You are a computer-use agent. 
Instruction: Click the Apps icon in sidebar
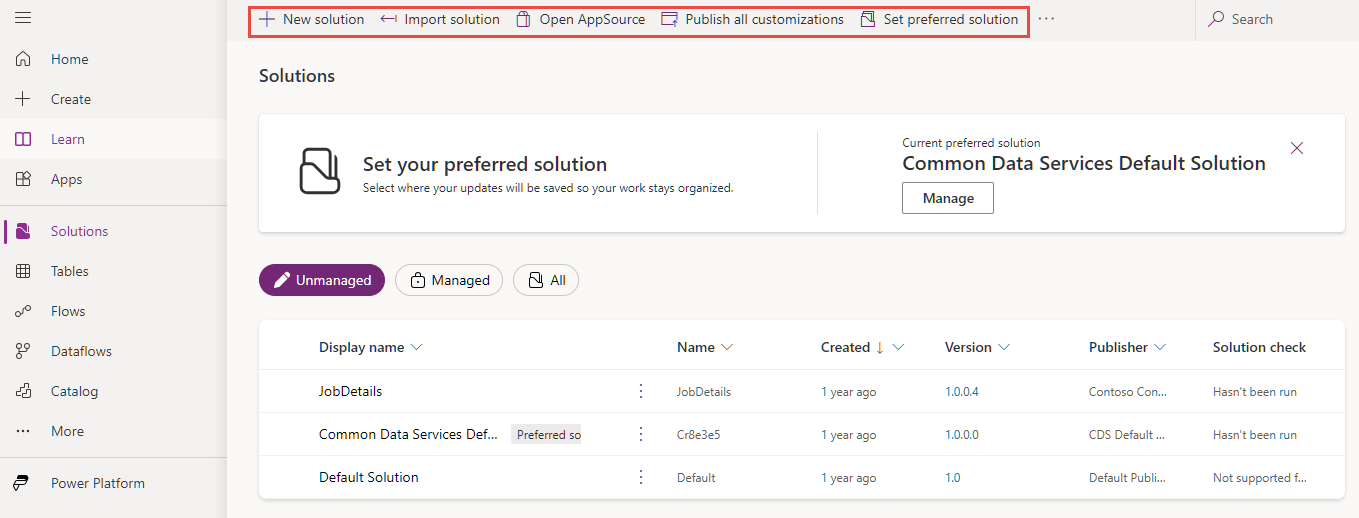pos(23,179)
